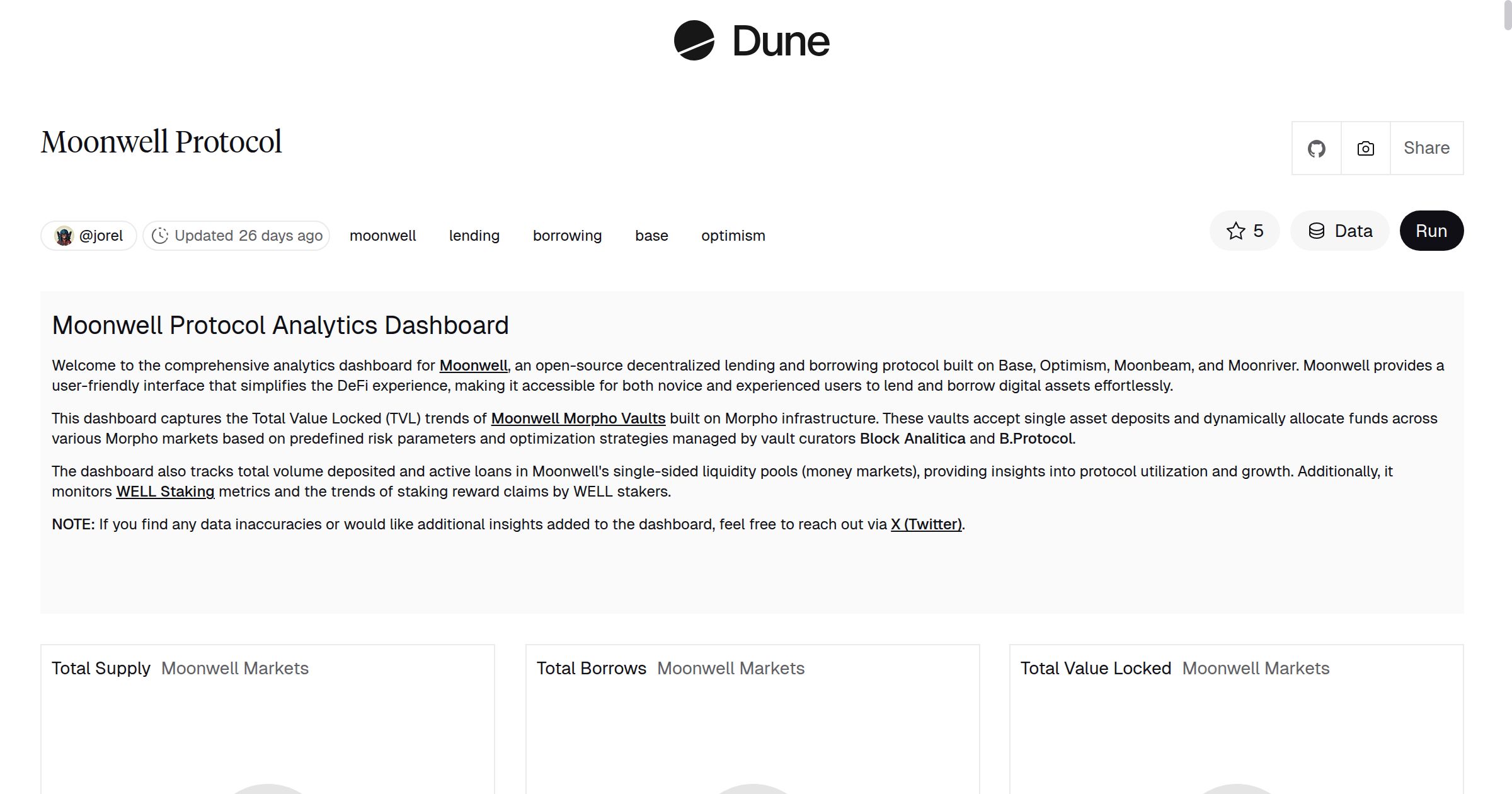Open the Run button on the dashboard
The height and width of the screenshot is (794, 1512).
click(x=1431, y=231)
